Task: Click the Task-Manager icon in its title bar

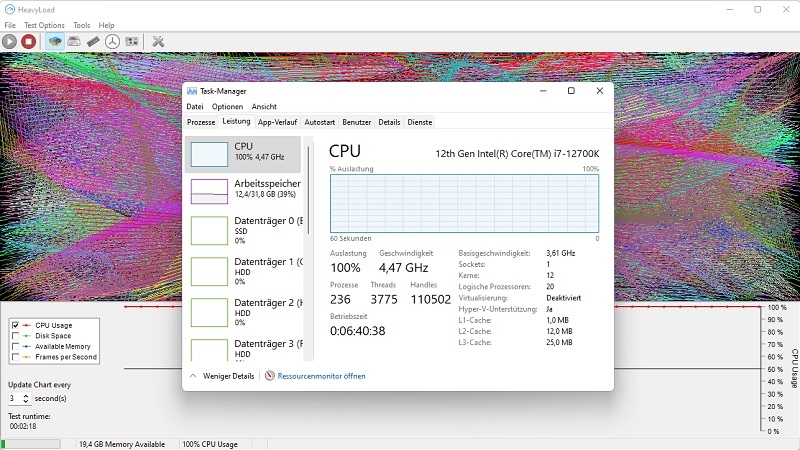Action: pos(192,91)
